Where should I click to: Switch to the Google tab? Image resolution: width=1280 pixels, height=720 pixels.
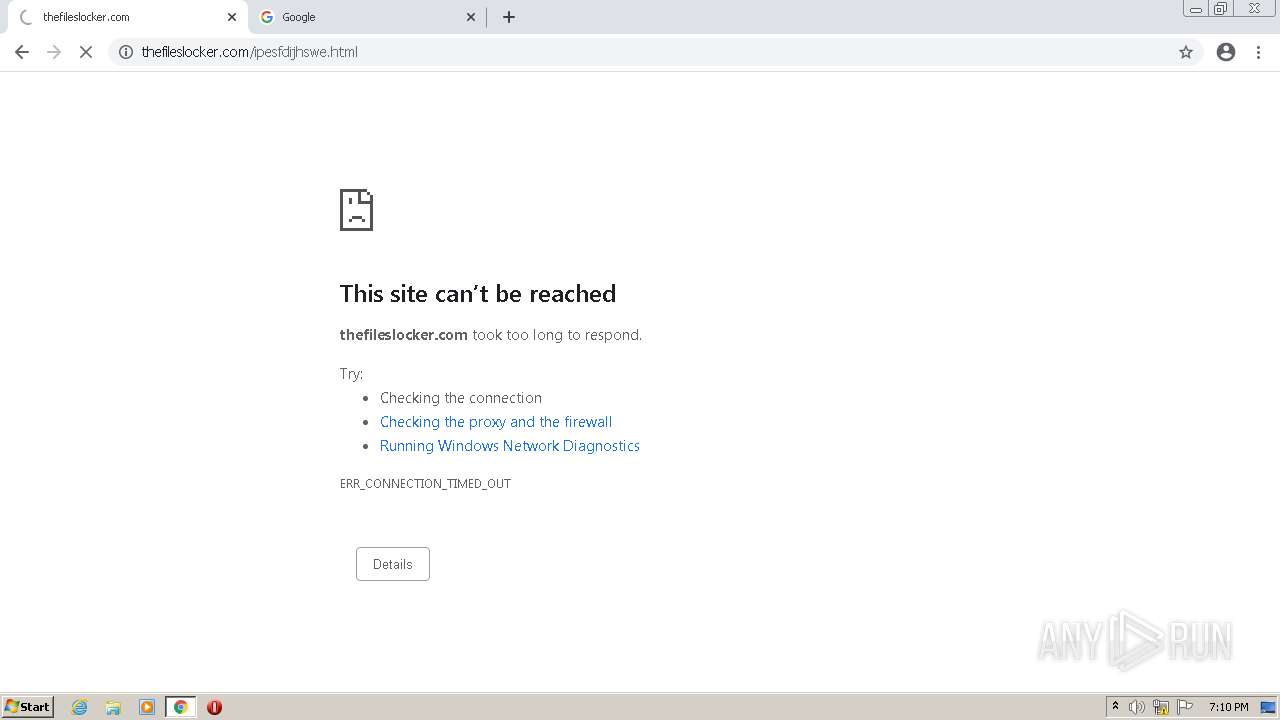coord(366,17)
